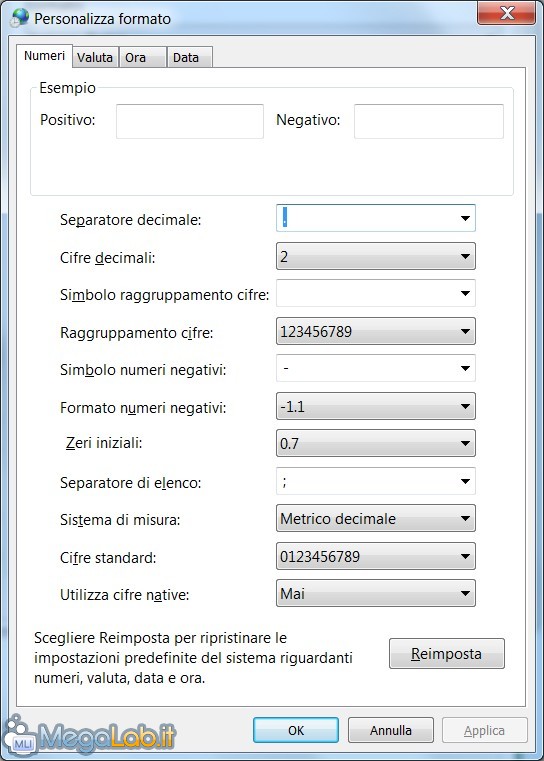Viewport: 544px width, 761px height.
Task: Open the Ora tab
Action: (x=142, y=57)
